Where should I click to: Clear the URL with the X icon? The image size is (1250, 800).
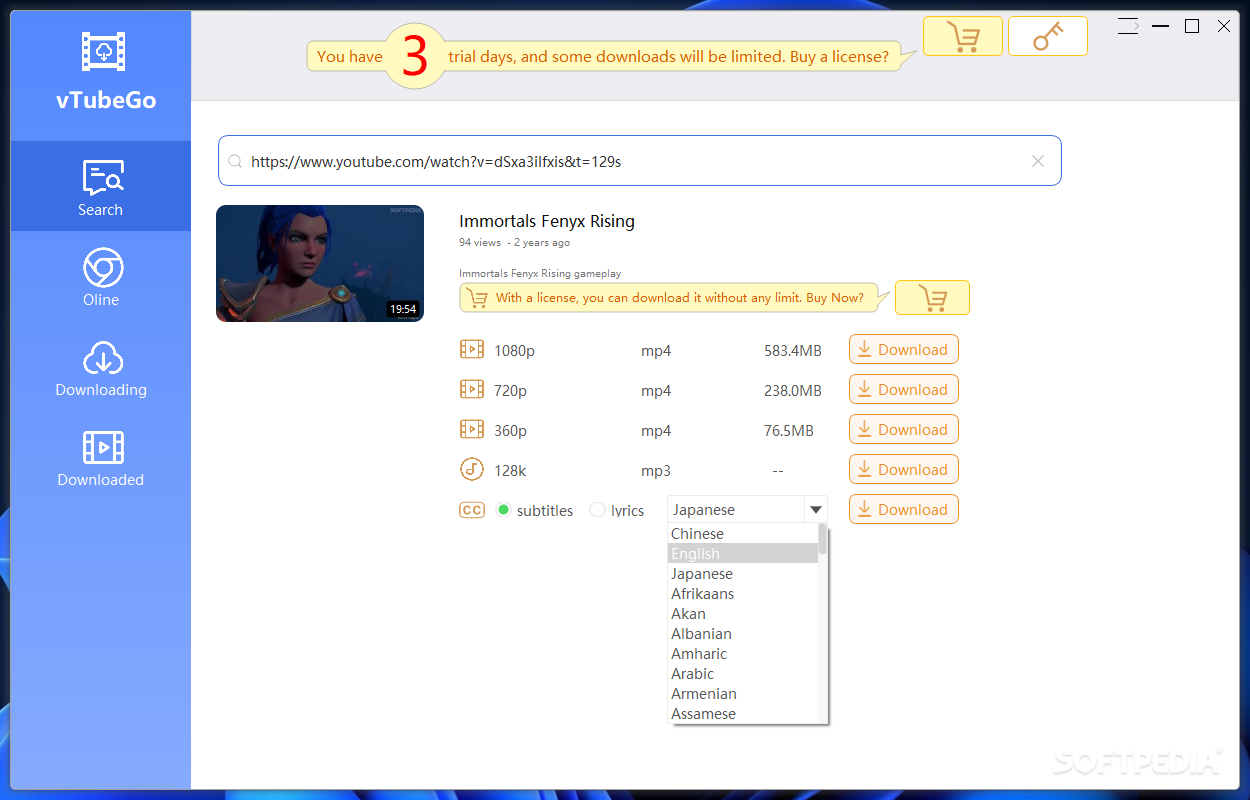click(x=1038, y=161)
